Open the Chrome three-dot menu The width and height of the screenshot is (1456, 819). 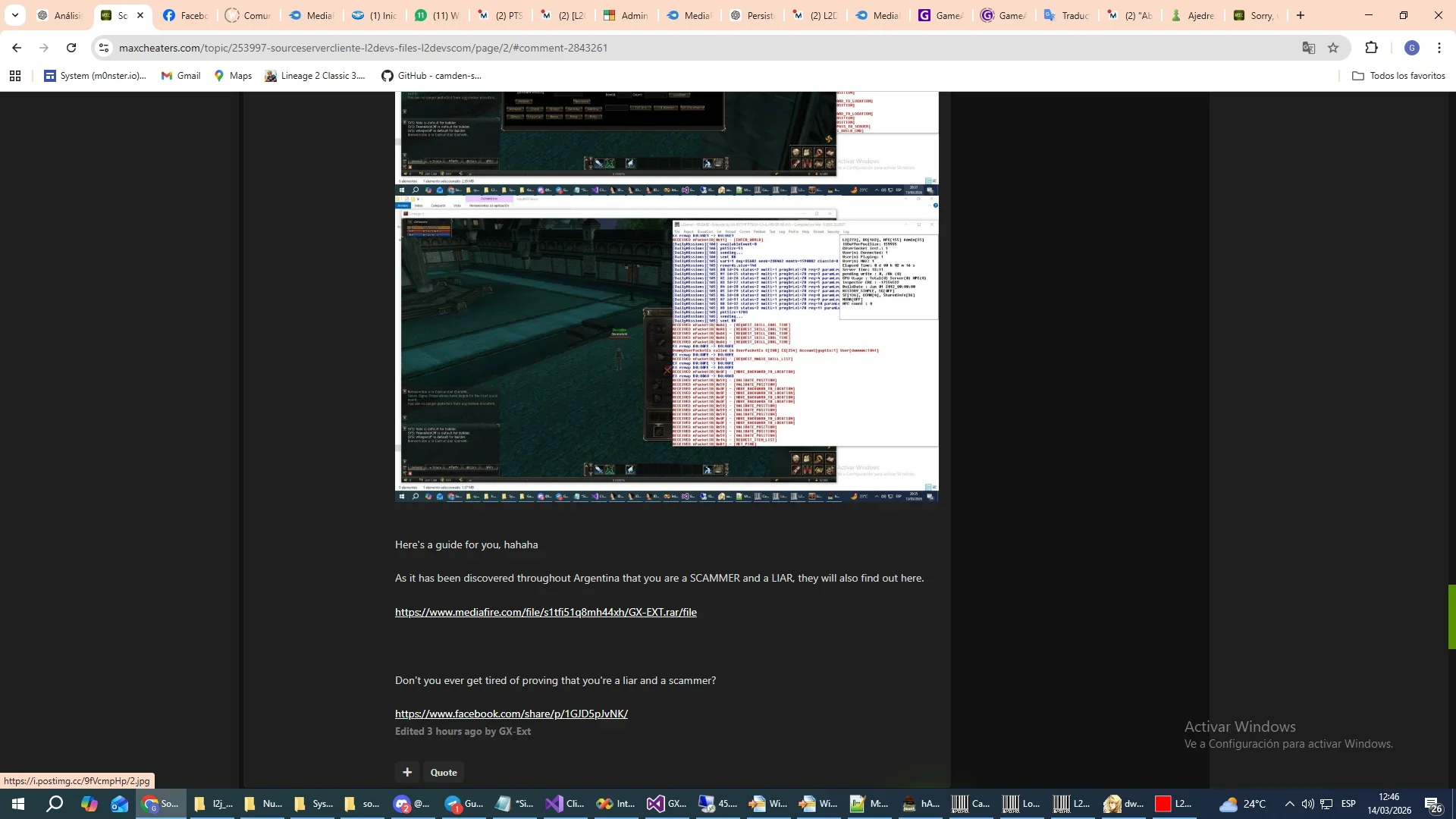pyautogui.click(x=1439, y=48)
